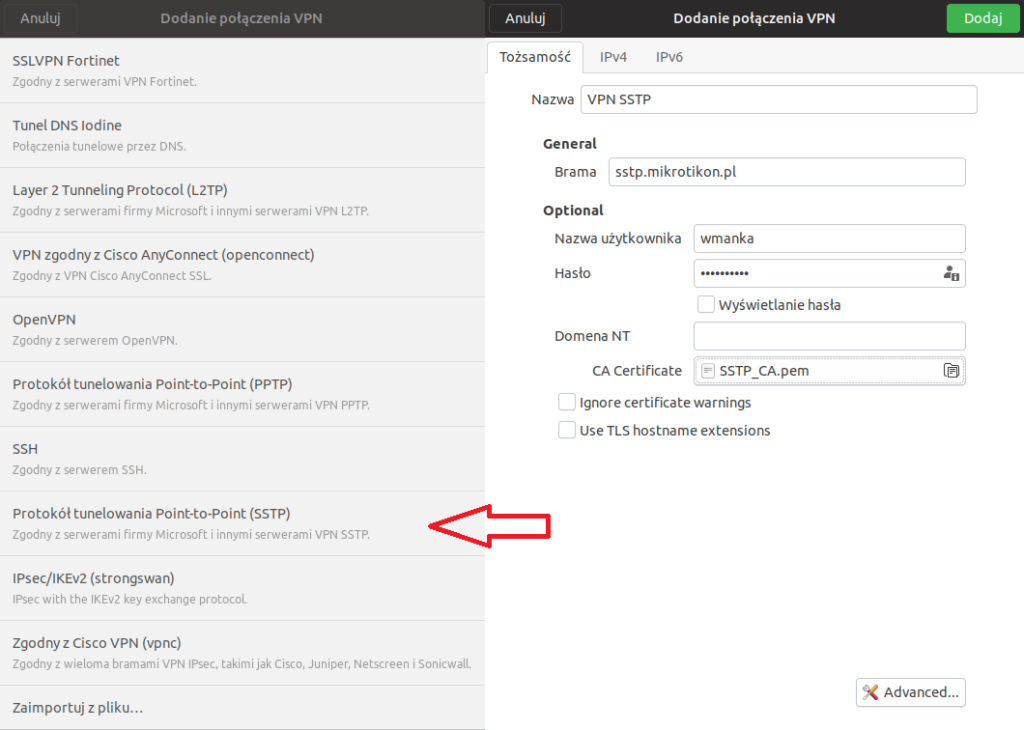Click Anuluj in the left VPN type list
1024x730 pixels.
tap(40, 18)
